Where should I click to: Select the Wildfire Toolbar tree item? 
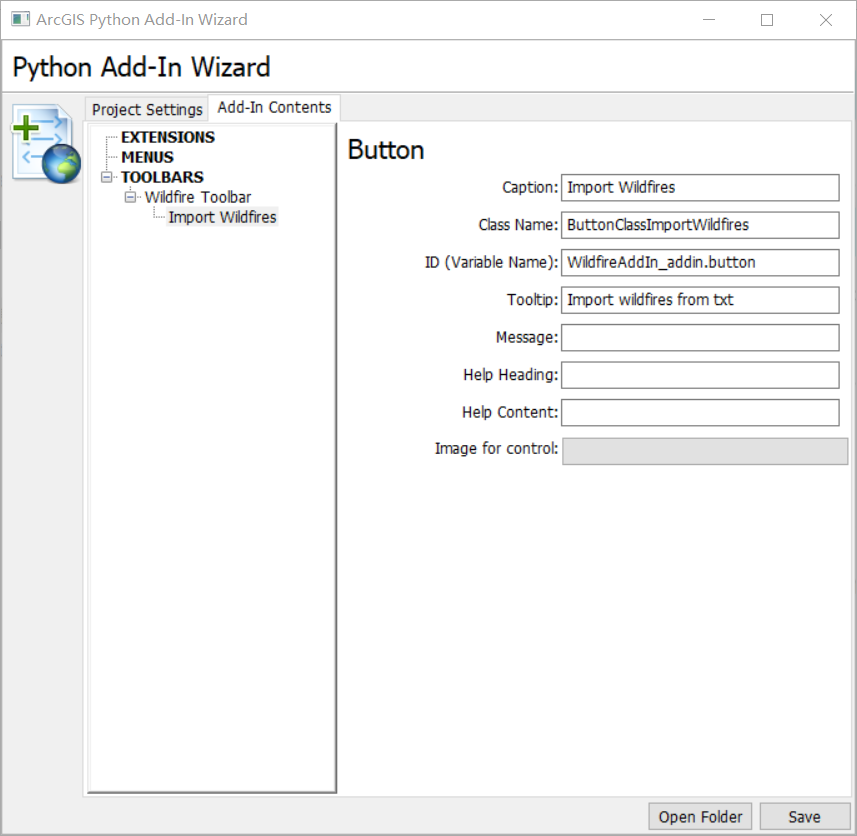(197, 197)
